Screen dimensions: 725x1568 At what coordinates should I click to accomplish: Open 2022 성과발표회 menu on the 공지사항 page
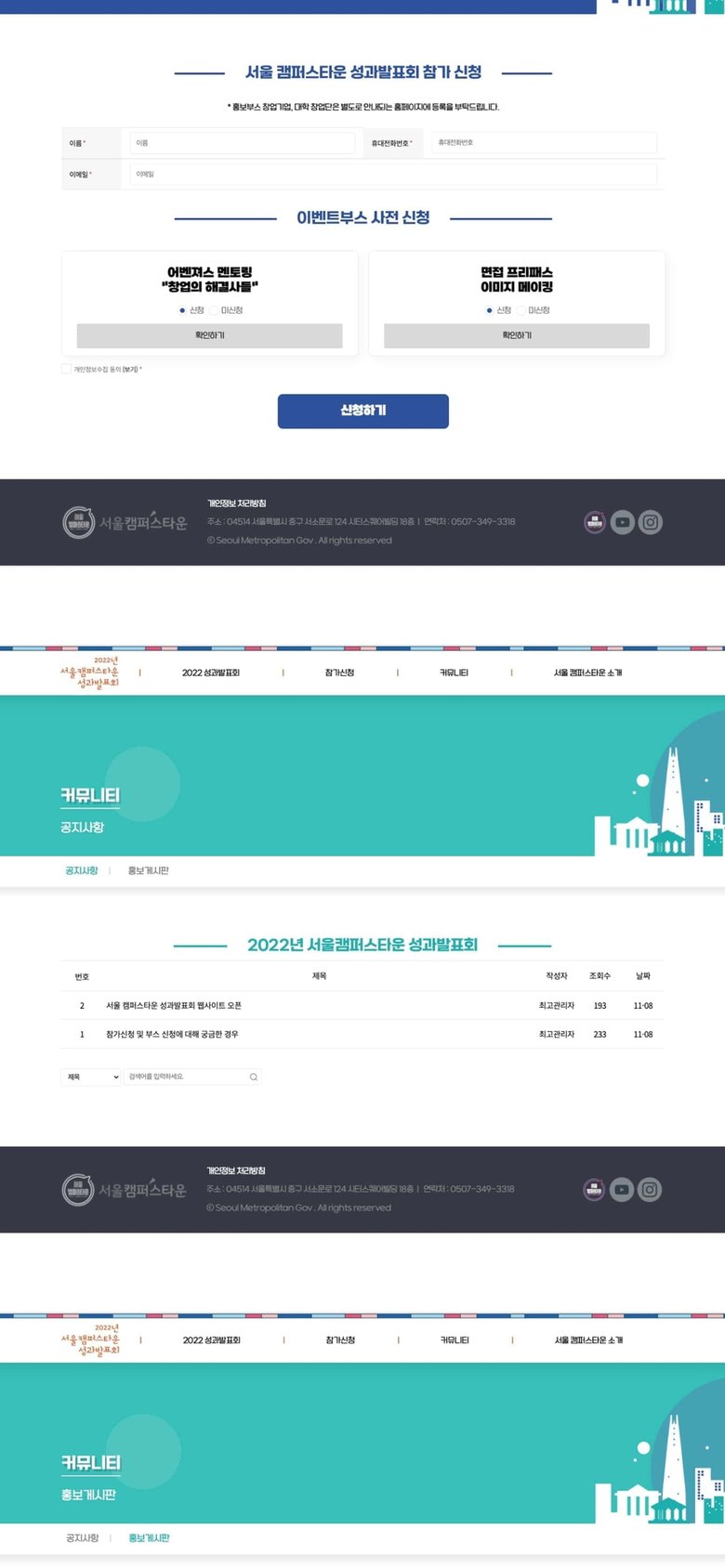pyautogui.click(x=211, y=673)
